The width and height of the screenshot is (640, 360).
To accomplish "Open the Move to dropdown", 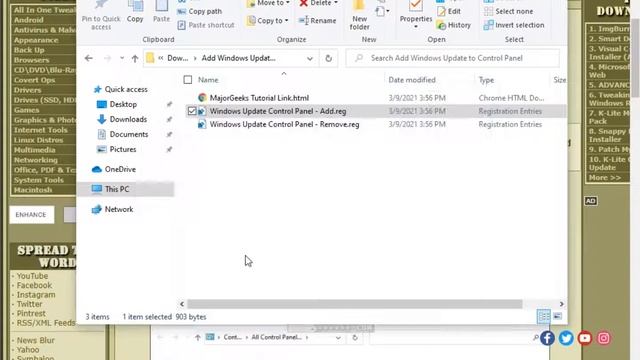I will (269, 3).
